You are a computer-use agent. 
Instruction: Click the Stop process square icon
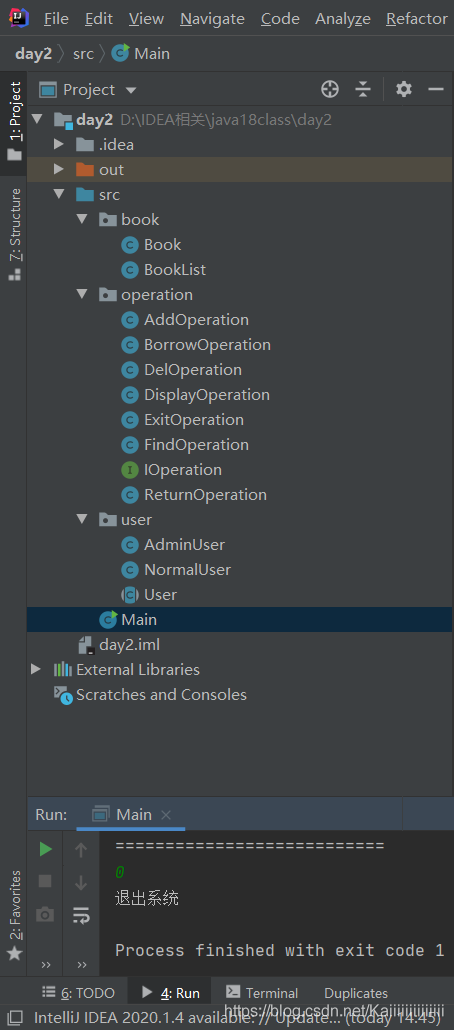[45, 881]
